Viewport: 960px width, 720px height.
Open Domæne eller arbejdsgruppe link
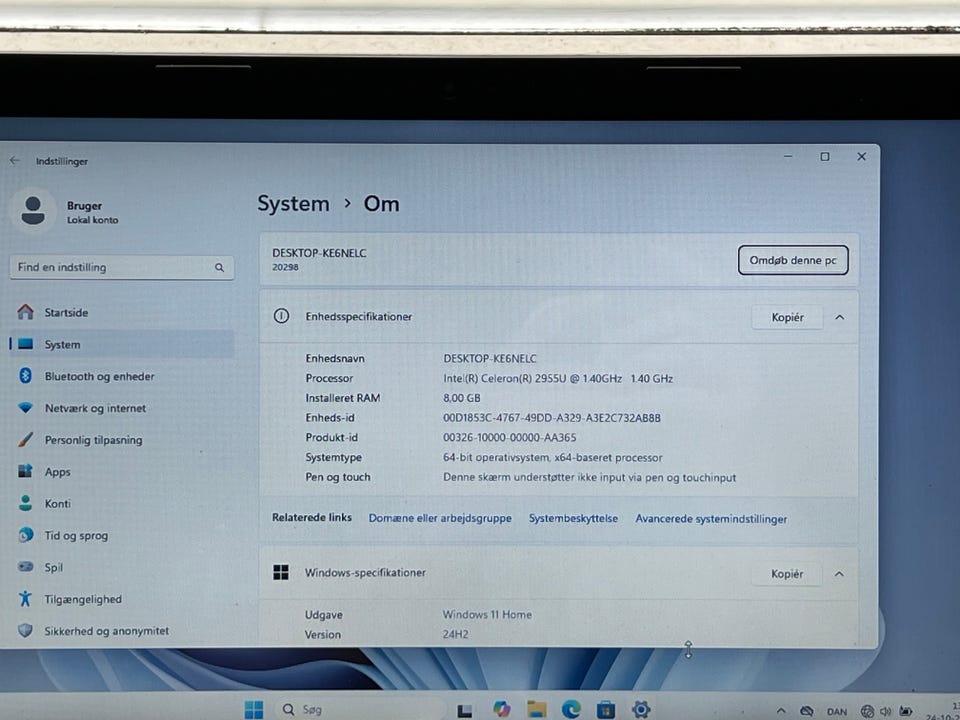click(440, 518)
